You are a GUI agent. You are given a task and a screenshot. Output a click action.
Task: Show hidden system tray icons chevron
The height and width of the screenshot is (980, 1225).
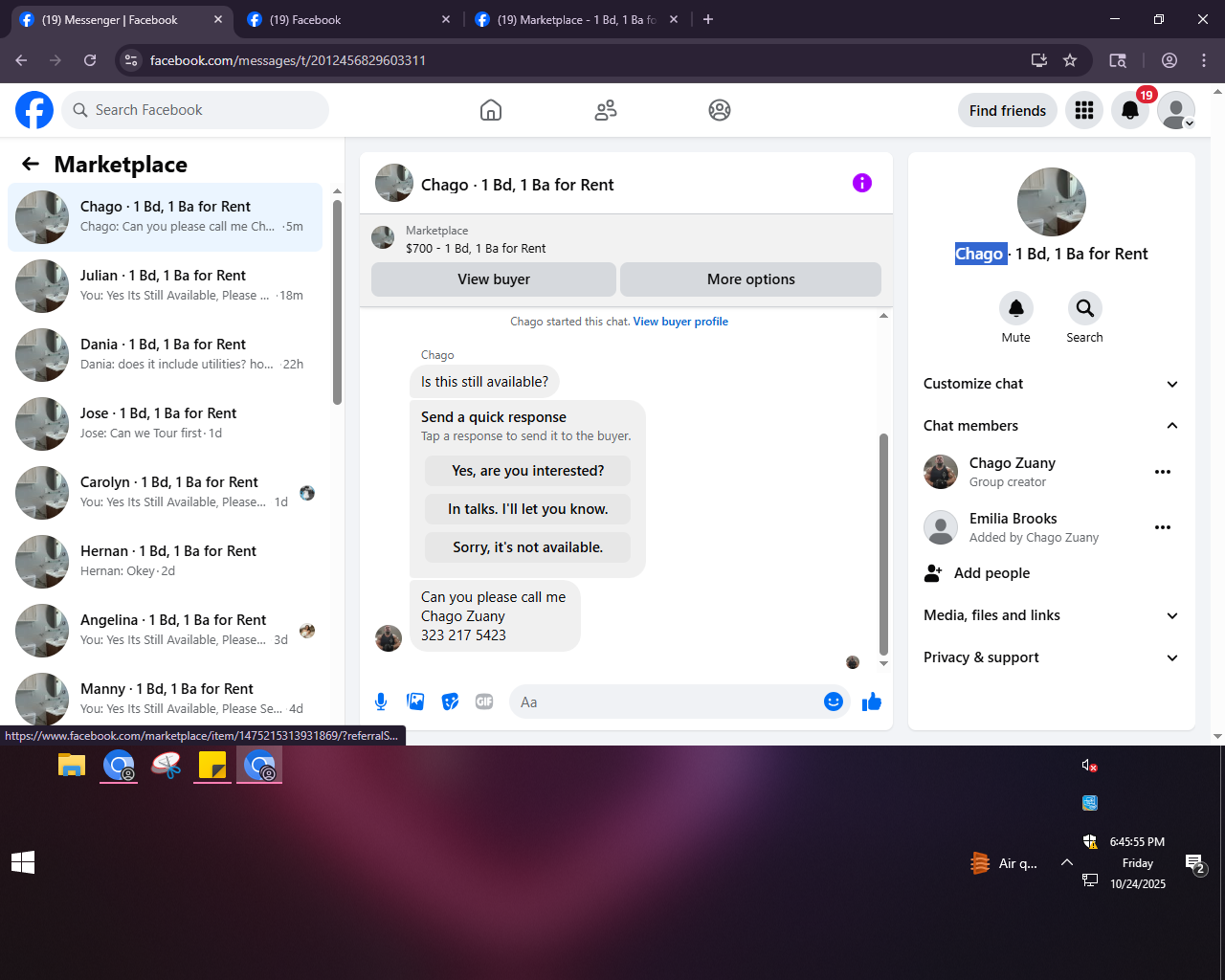coord(1067,862)
